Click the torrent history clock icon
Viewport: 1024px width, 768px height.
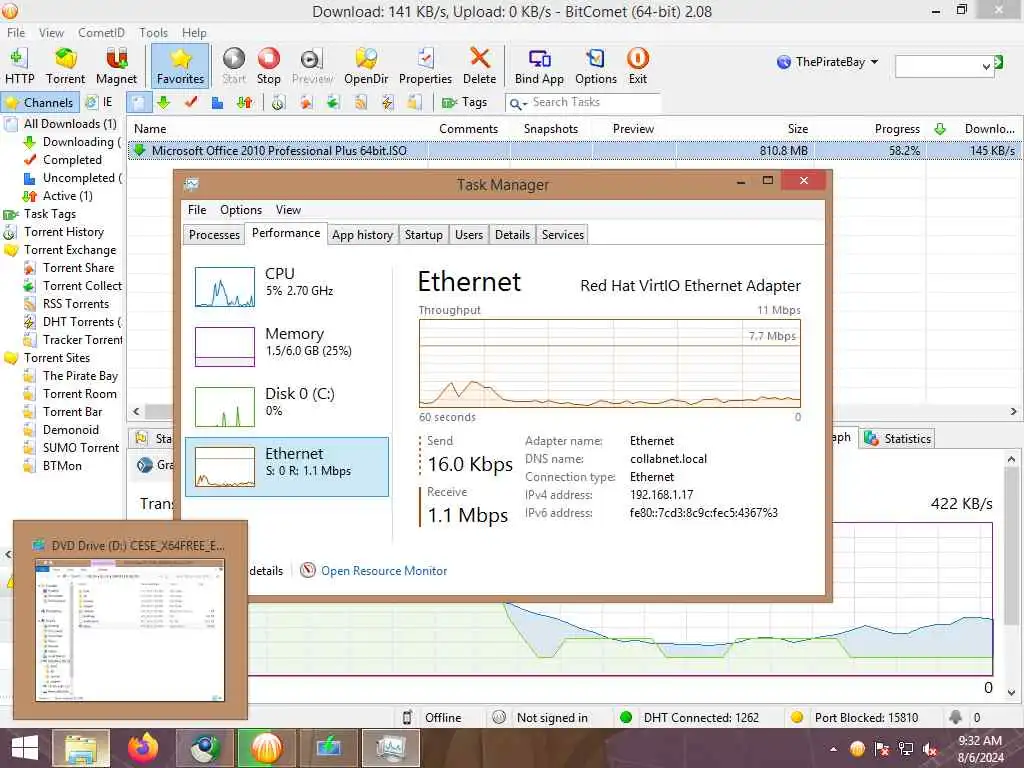click(x=279, y=103)
